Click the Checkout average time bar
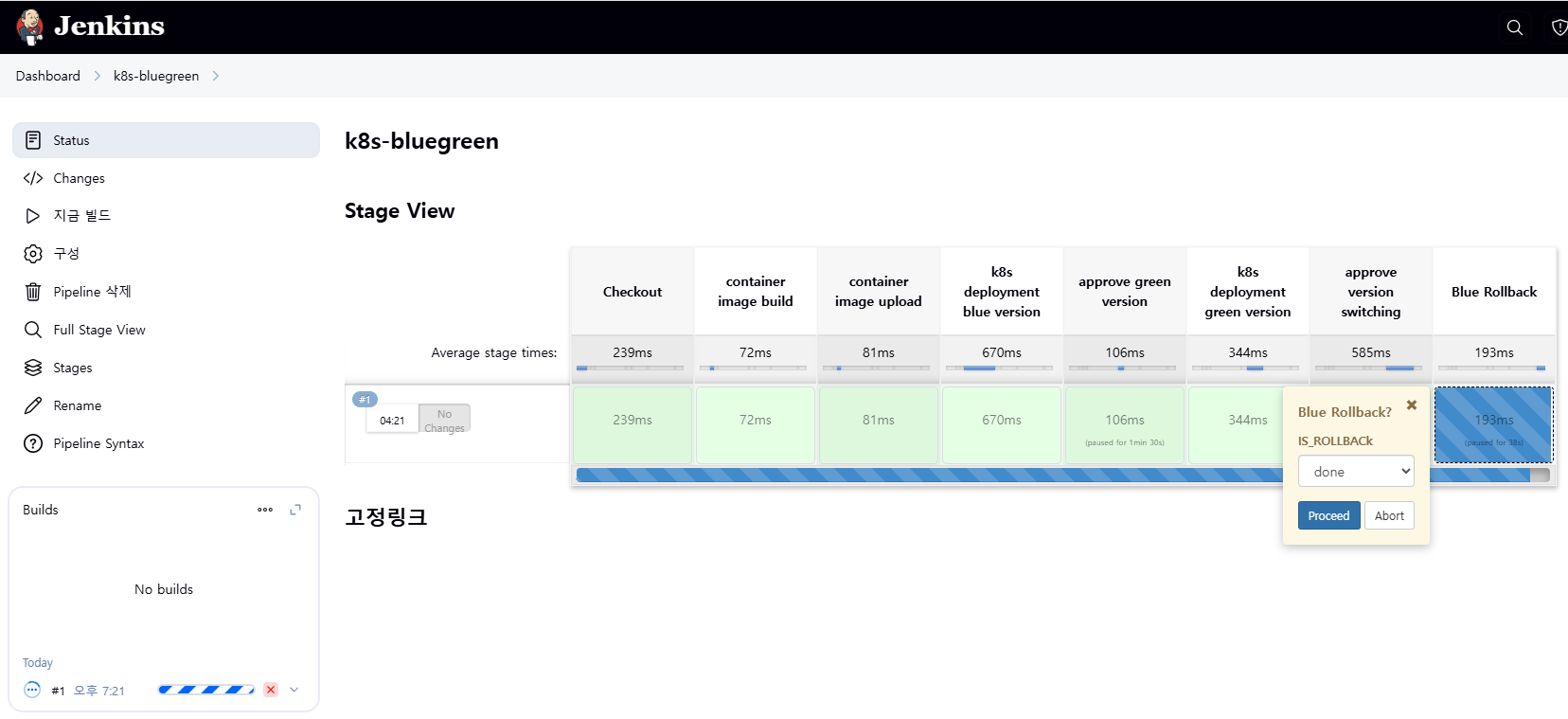Viewport: 1568px width, 719px height. (x=630, y=368)
